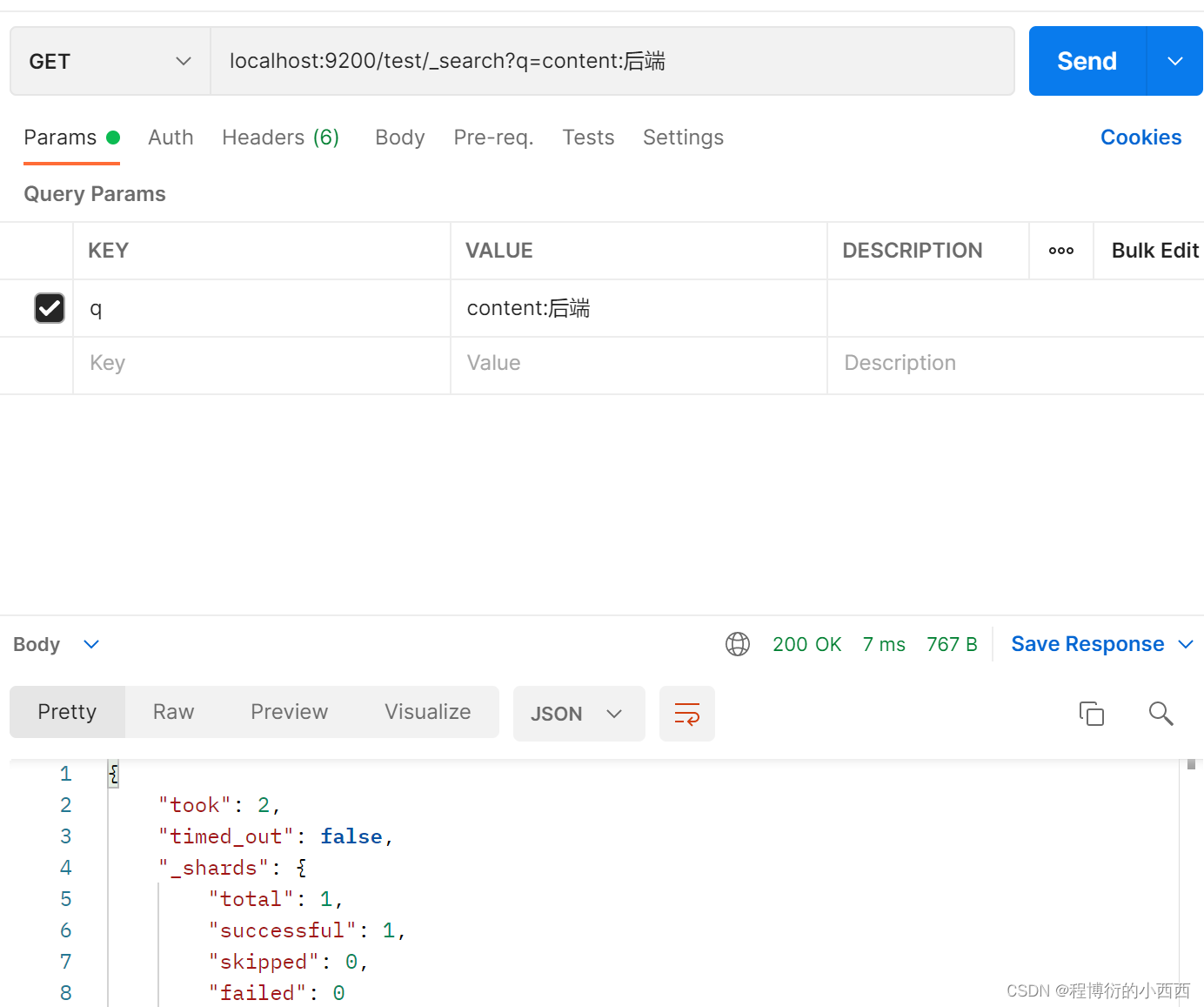Screen dimensions: 1204x1007
Task: Open the Tests tab
Action: [588, 138]
